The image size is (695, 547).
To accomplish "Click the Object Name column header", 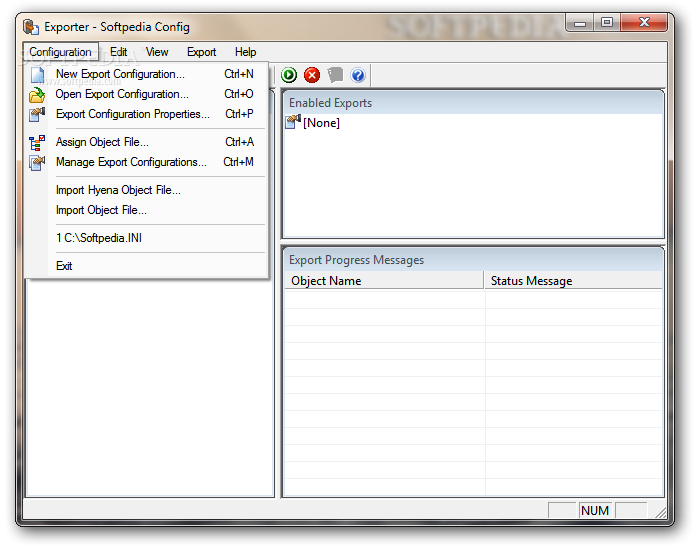I will click(384, 281).
